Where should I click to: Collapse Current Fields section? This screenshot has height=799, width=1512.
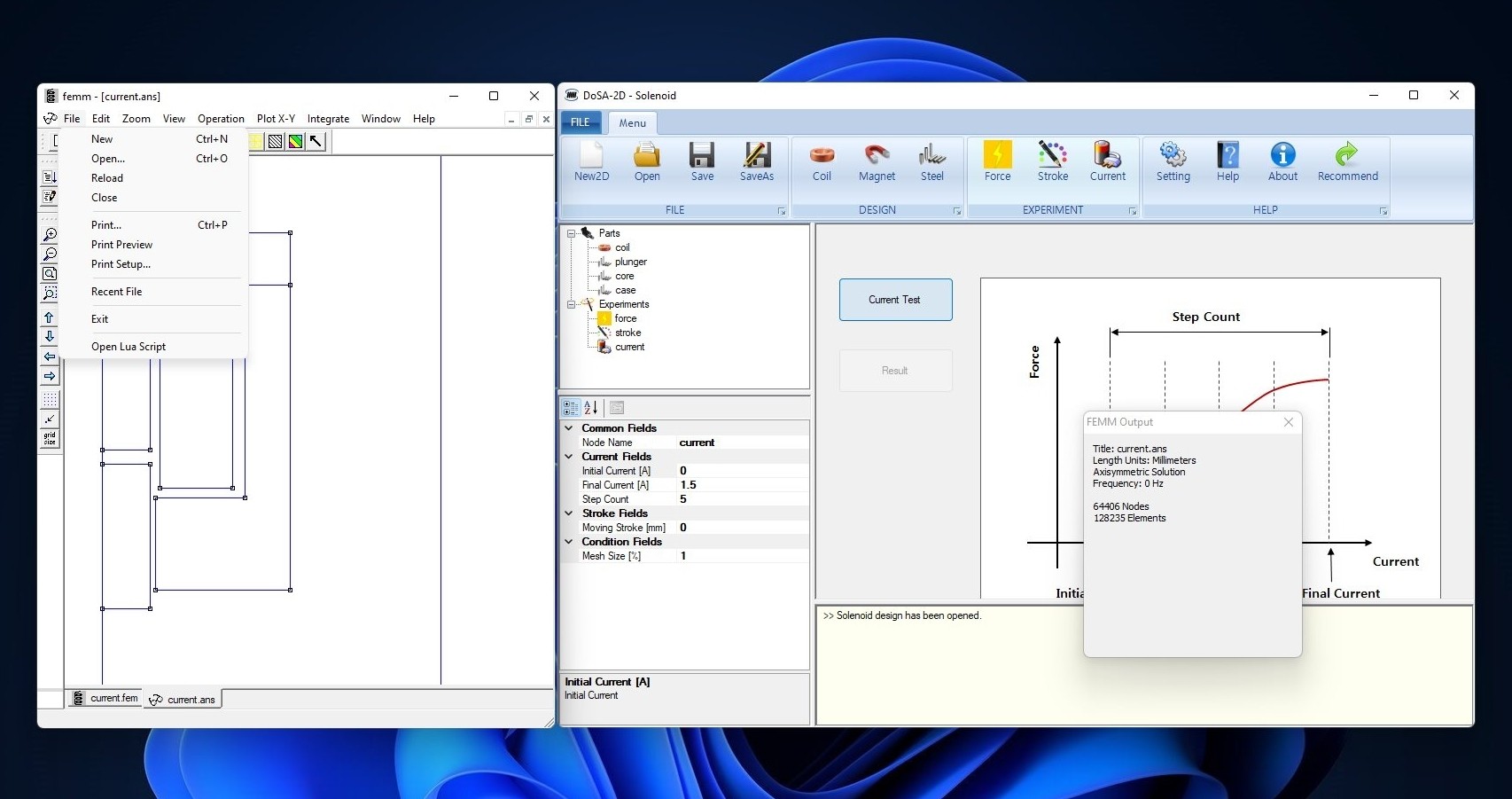[569, 457]
